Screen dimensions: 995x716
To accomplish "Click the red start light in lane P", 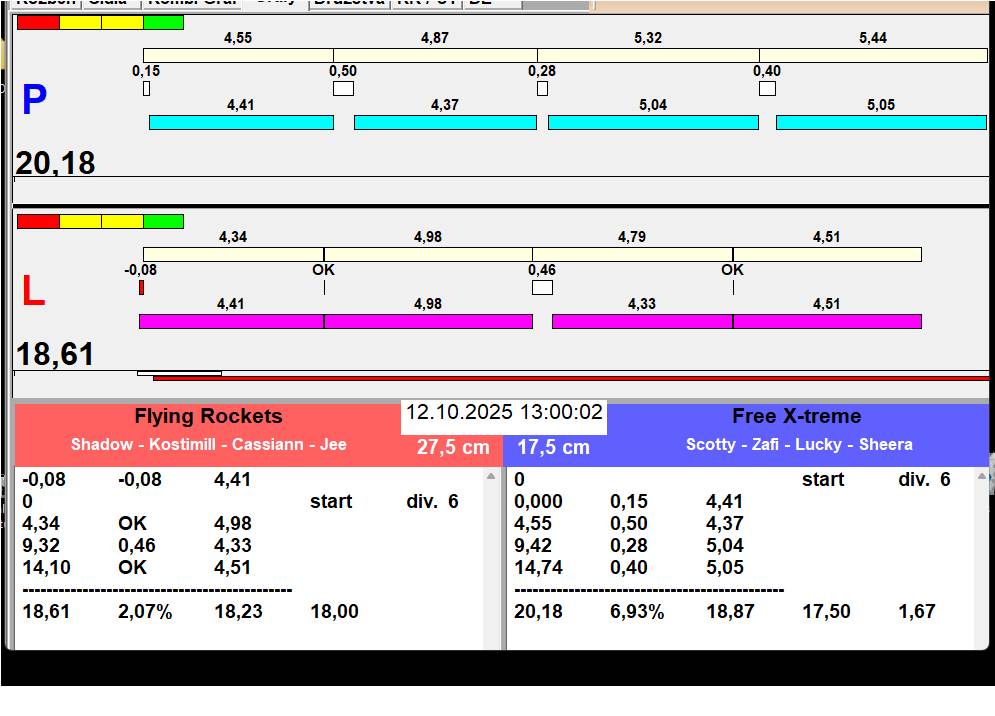I will pos(38,23).
